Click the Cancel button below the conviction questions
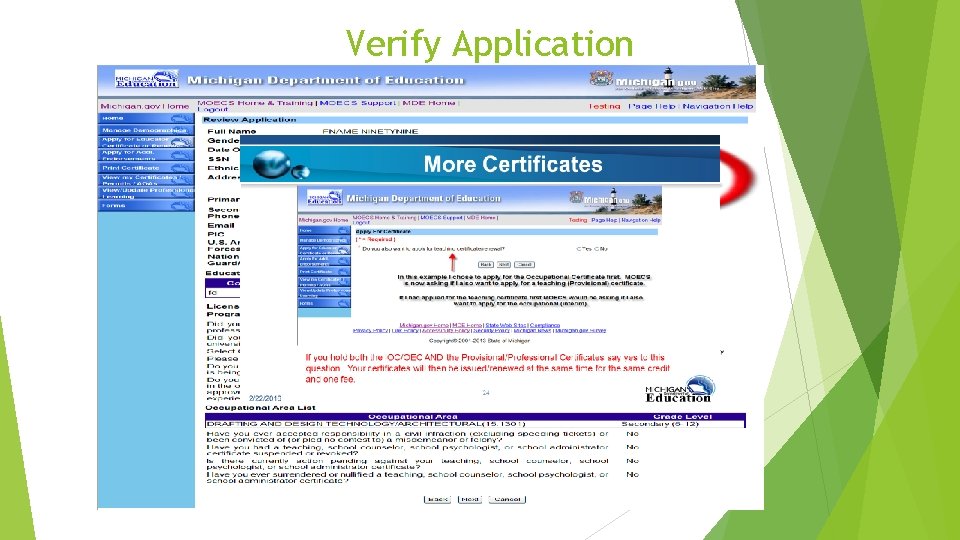960x540 pixels. 508,500
